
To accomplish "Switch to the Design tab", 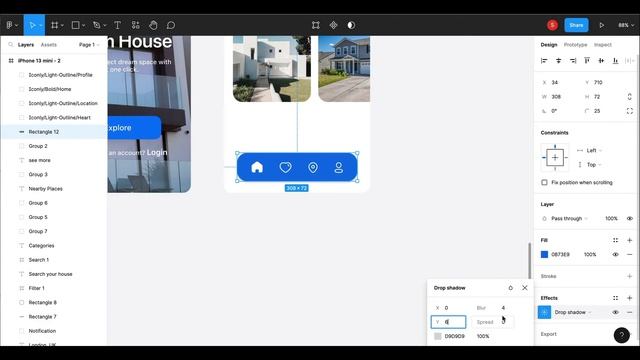I will tap(549, 45).
